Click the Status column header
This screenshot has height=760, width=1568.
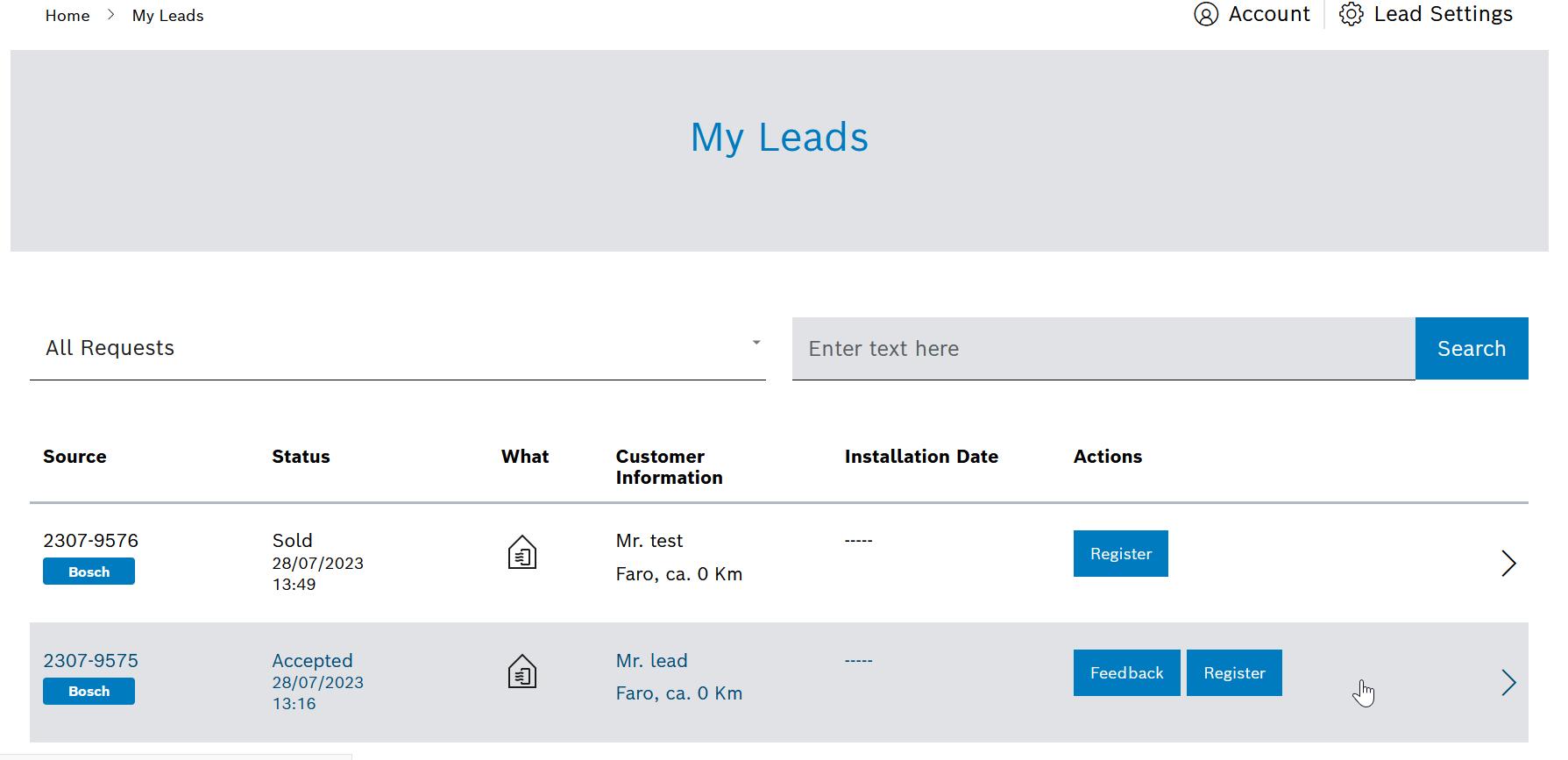pyautogui.click(x=301, y=457)
